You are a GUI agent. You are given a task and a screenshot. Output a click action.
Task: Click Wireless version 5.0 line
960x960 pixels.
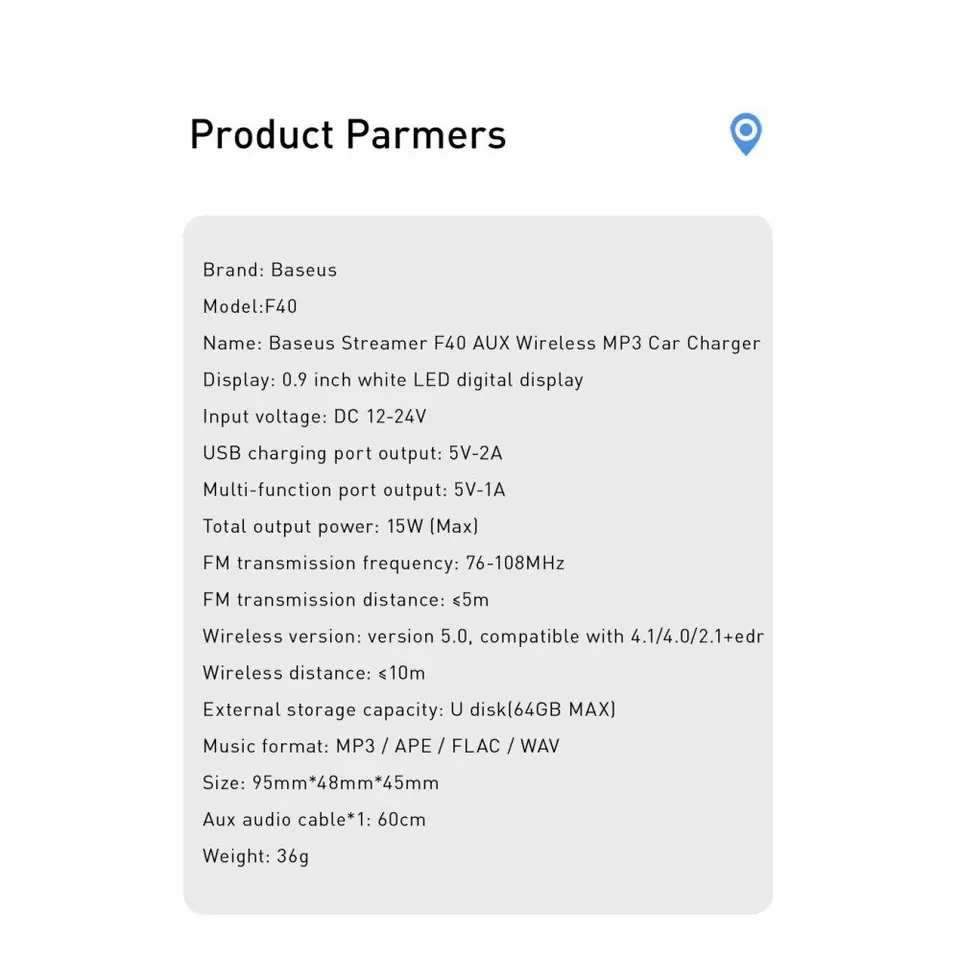(x=483, y=637)
